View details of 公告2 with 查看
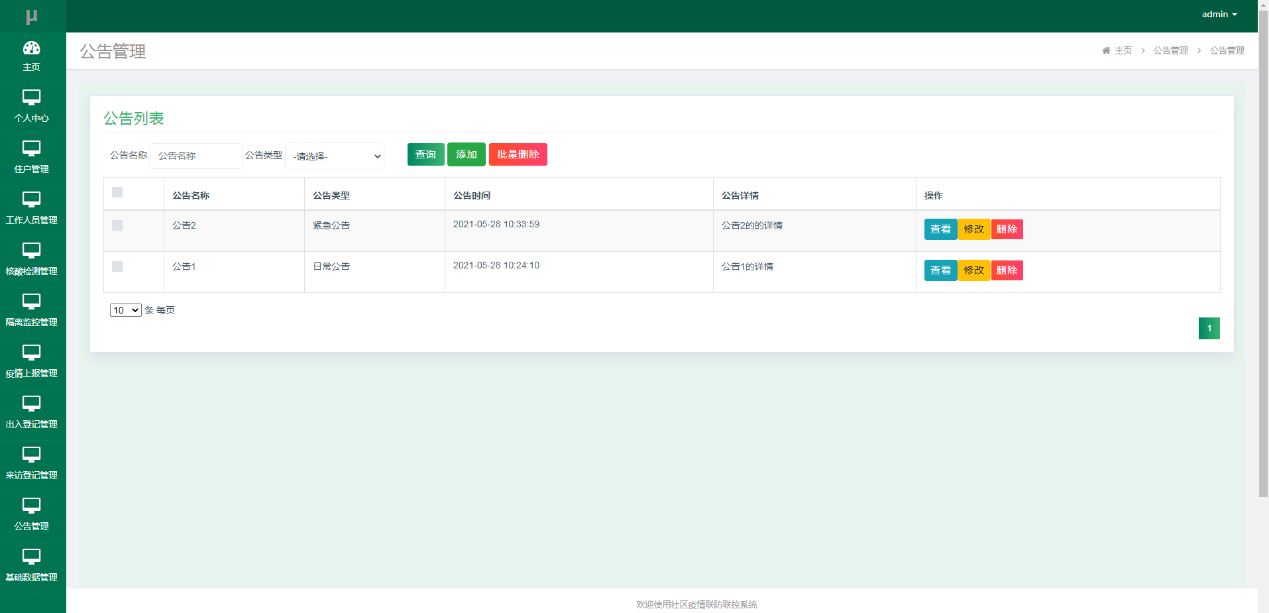The width and height of the screenshot is (1269, 613). coord(941,229)
